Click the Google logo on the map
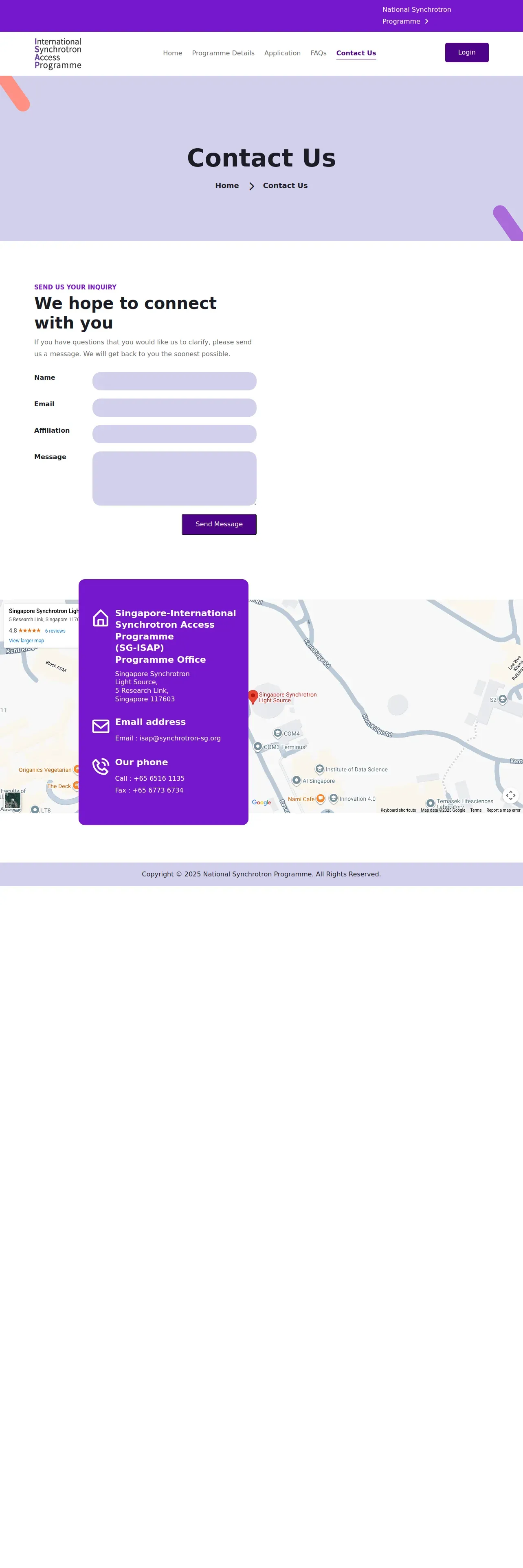Viewport: 523px width, 1568px height. [262, 803]
